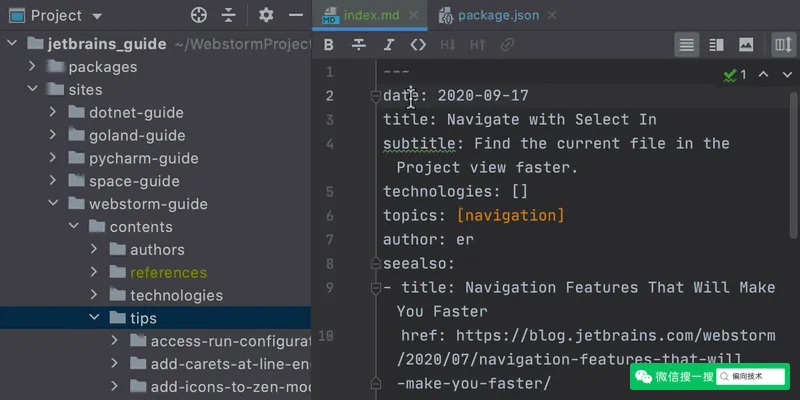Click the Collapse All icon in Project panel
Viewport: 800px width, 400px height.
point(229,15)
